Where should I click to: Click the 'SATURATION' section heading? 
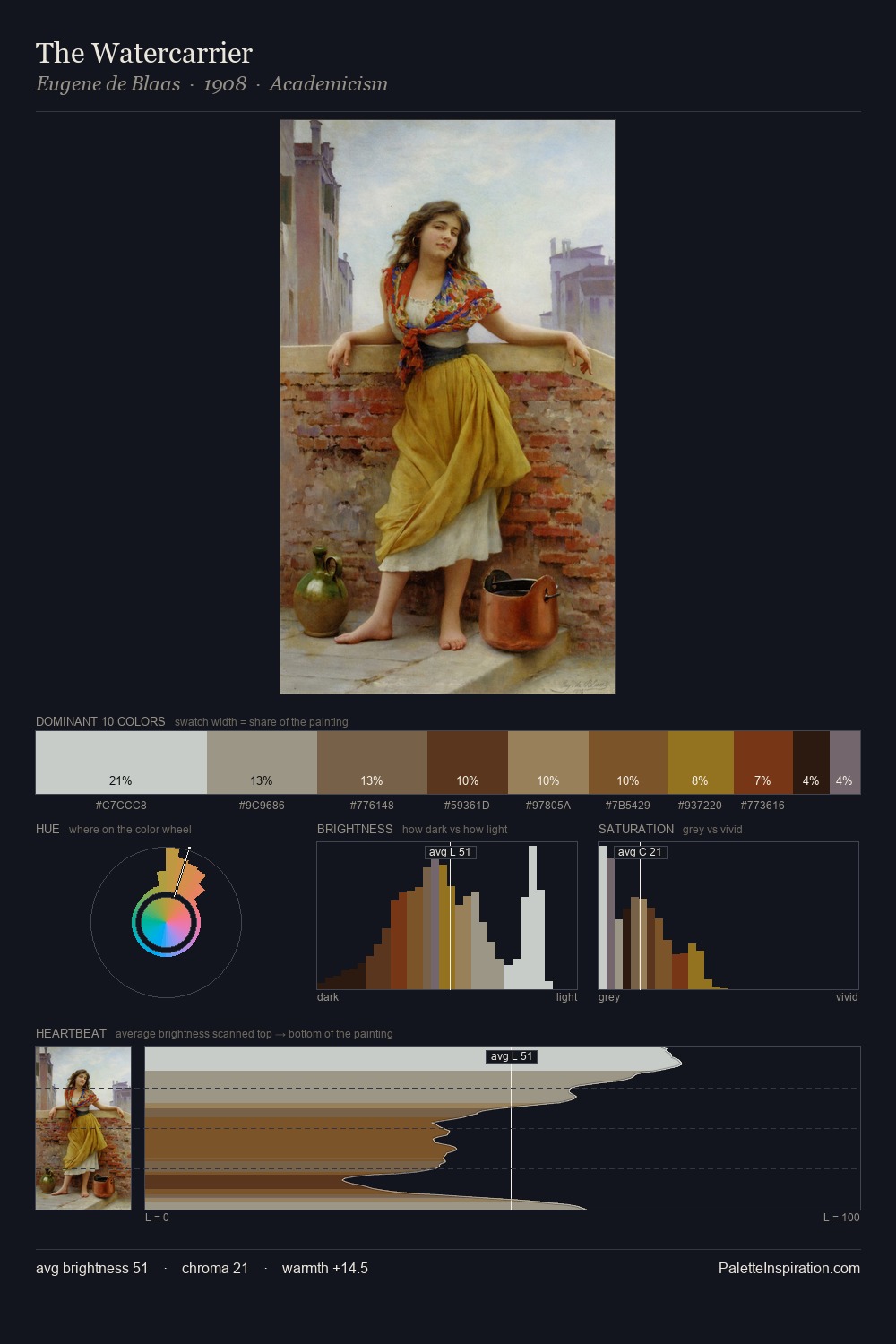(636, 829)
